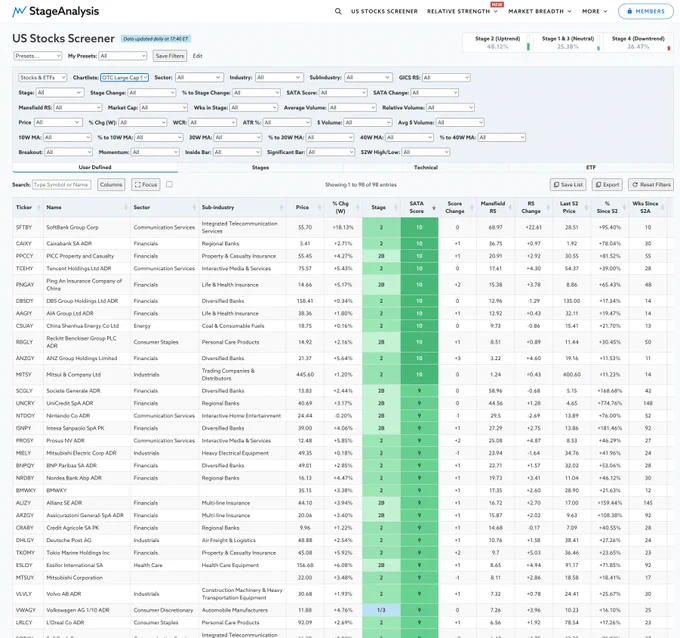Open the Breakout filter dropdown
This screenshot has height=638, width=680.
69,152
